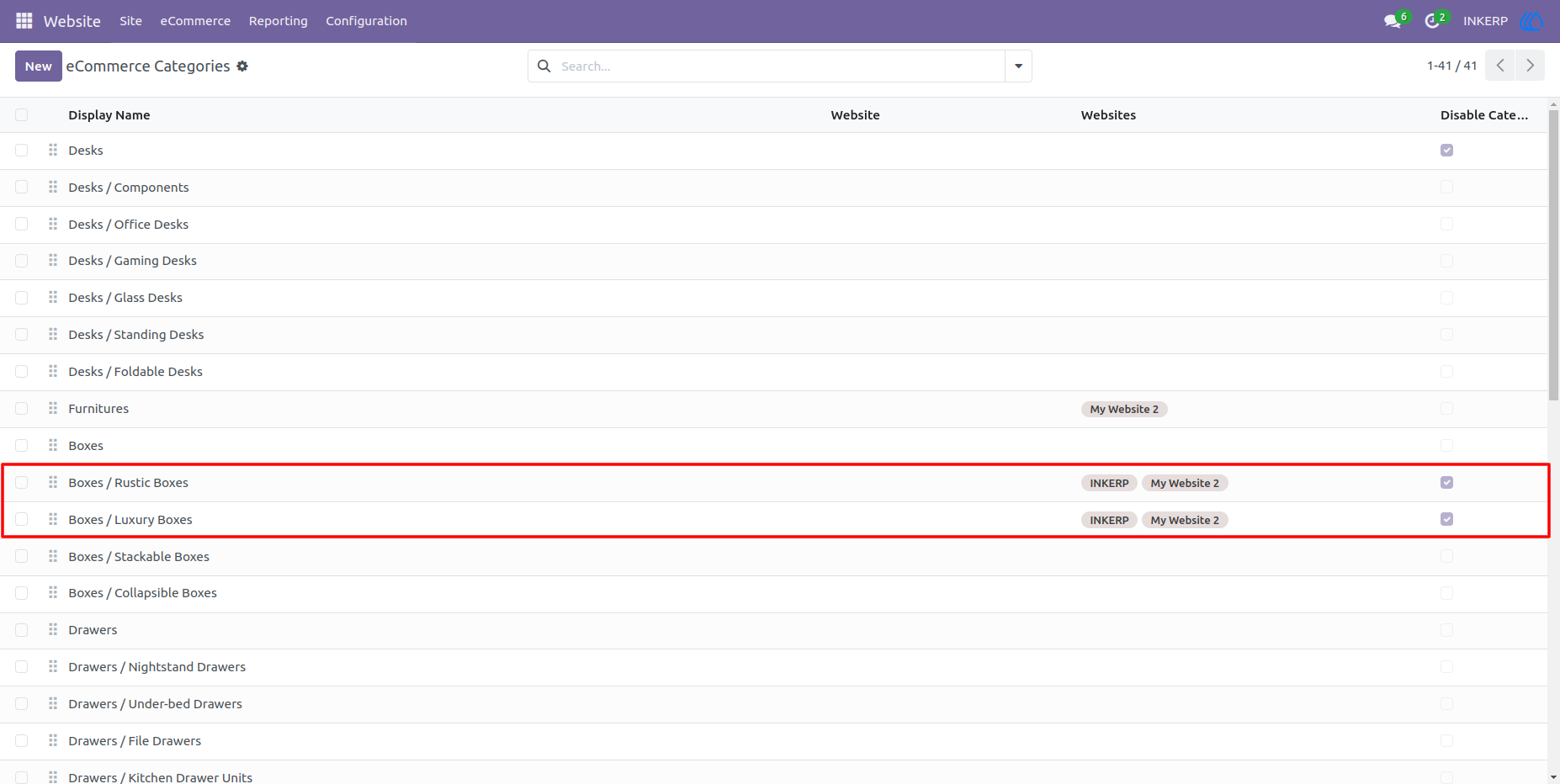Go to the previous page arrow
The image size is (1560, 784).
click(1500, 66)
